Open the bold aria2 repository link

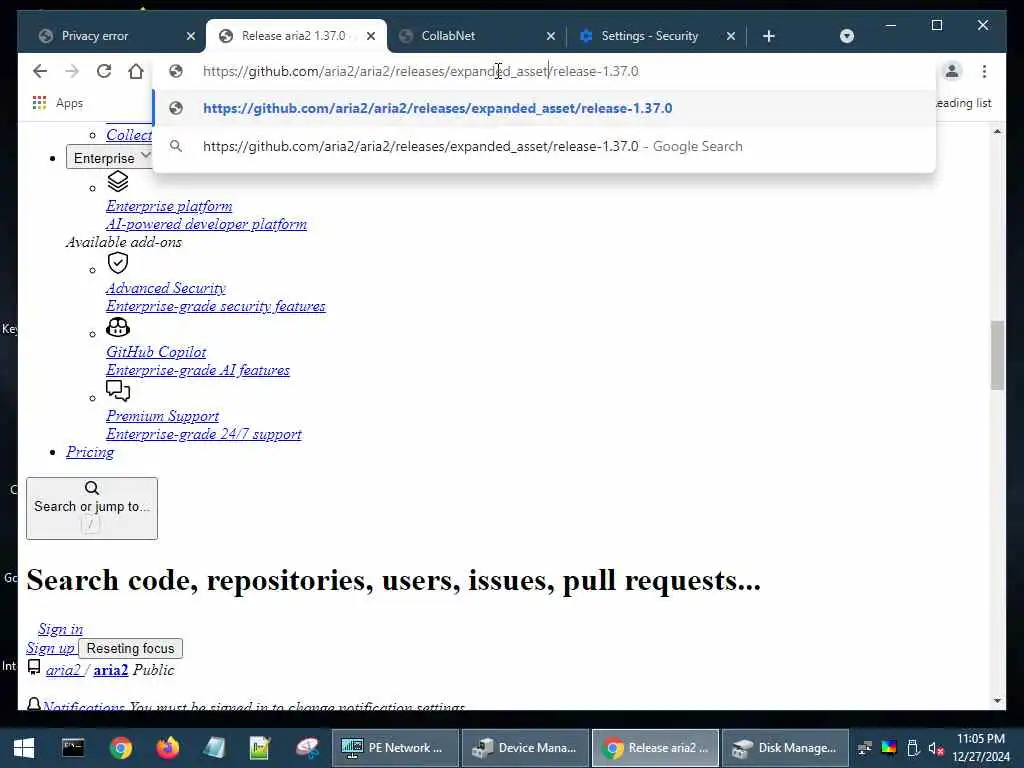[110, 670]
